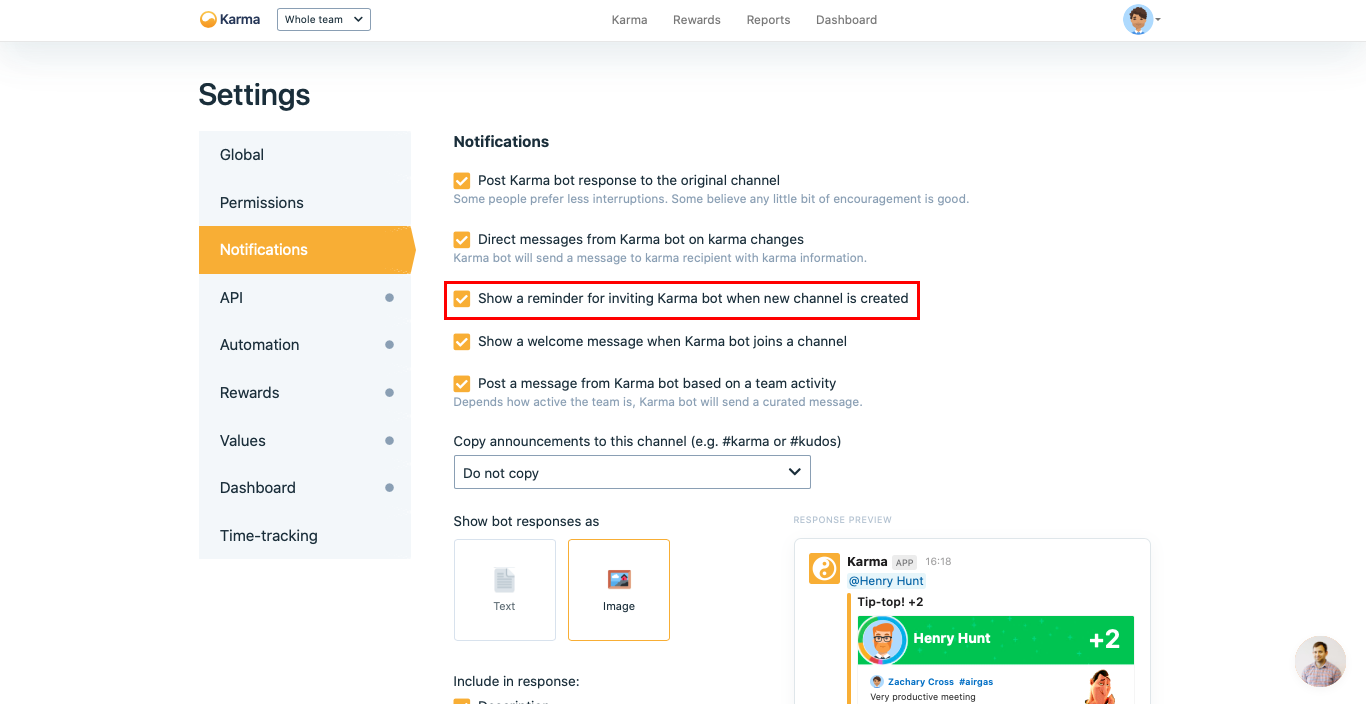
Task: Open Rewards settings in sidebar
Action: tap(305, 393)
